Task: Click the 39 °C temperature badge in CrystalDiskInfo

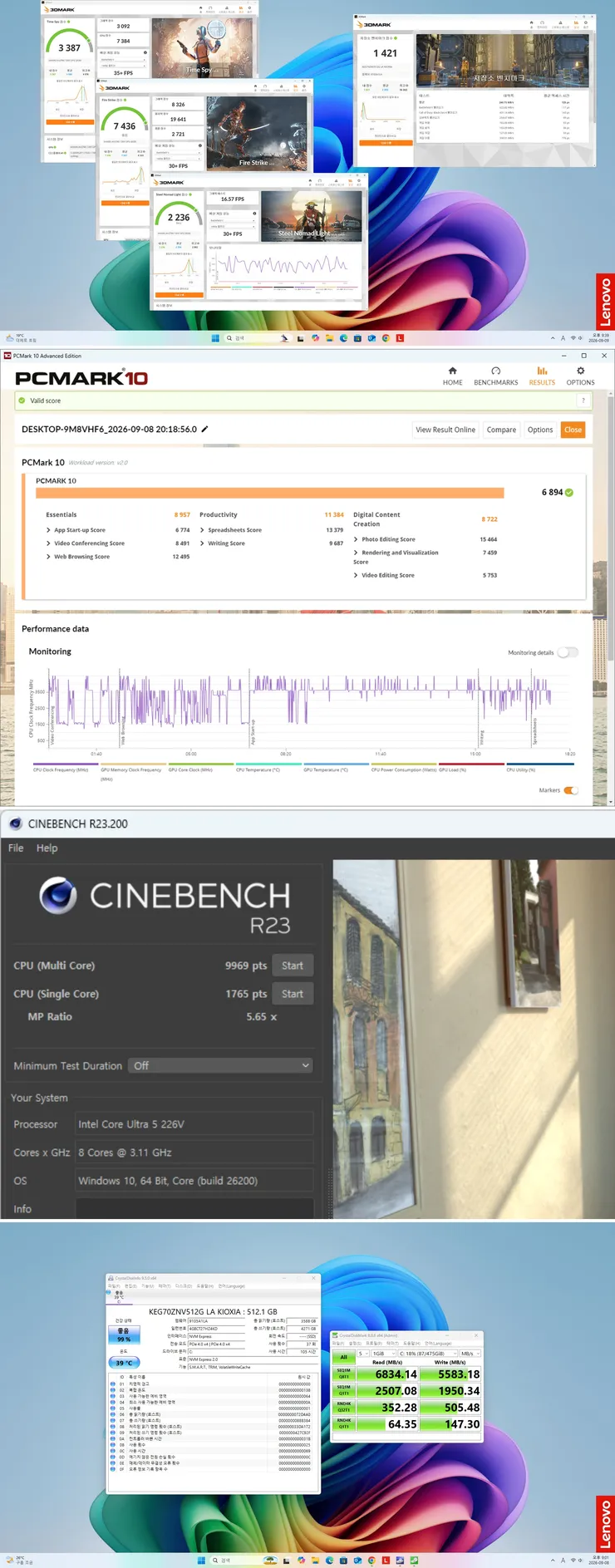Action: [124, 1363]
